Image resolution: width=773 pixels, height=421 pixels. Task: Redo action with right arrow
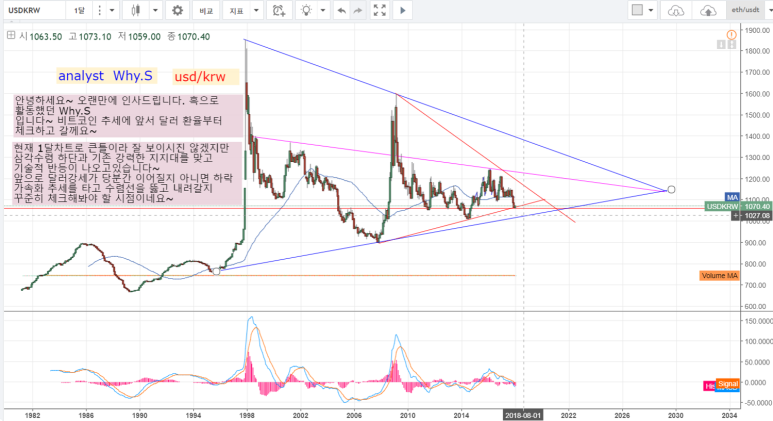click(358, 10)
